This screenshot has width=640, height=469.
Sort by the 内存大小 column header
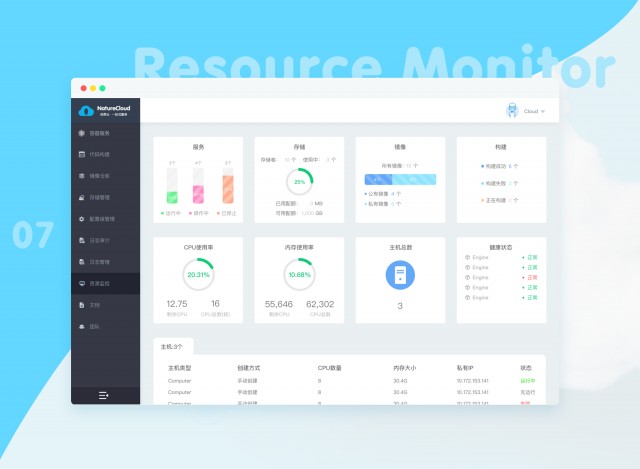(x=404, y=368)
